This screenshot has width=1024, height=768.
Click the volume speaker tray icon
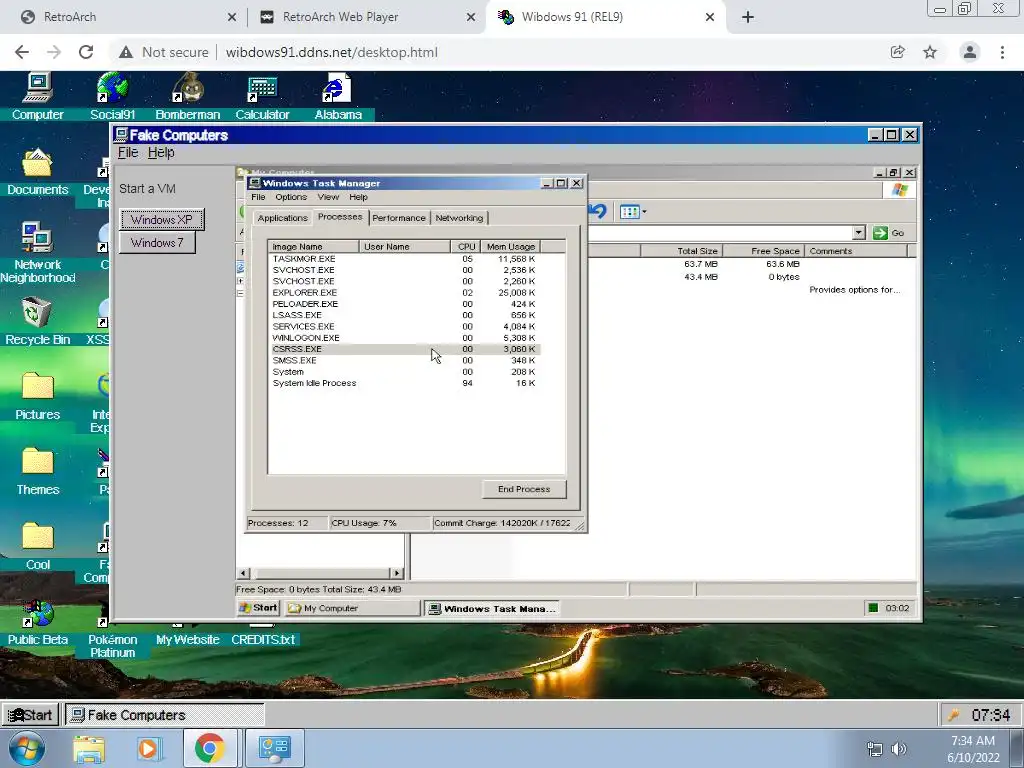coord(900,749)
